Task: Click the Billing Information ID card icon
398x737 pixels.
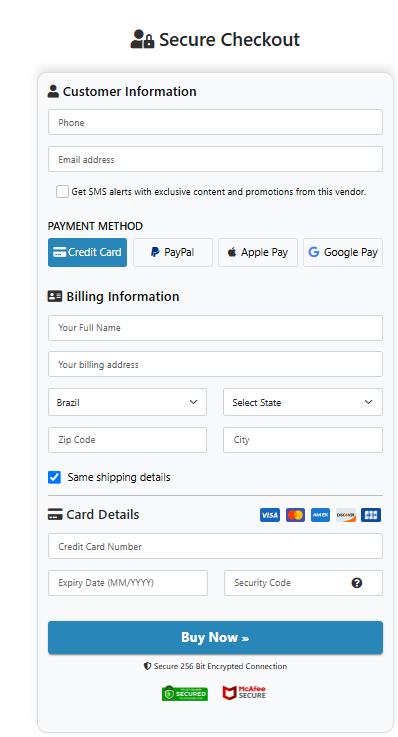Action: coord(55,296)
